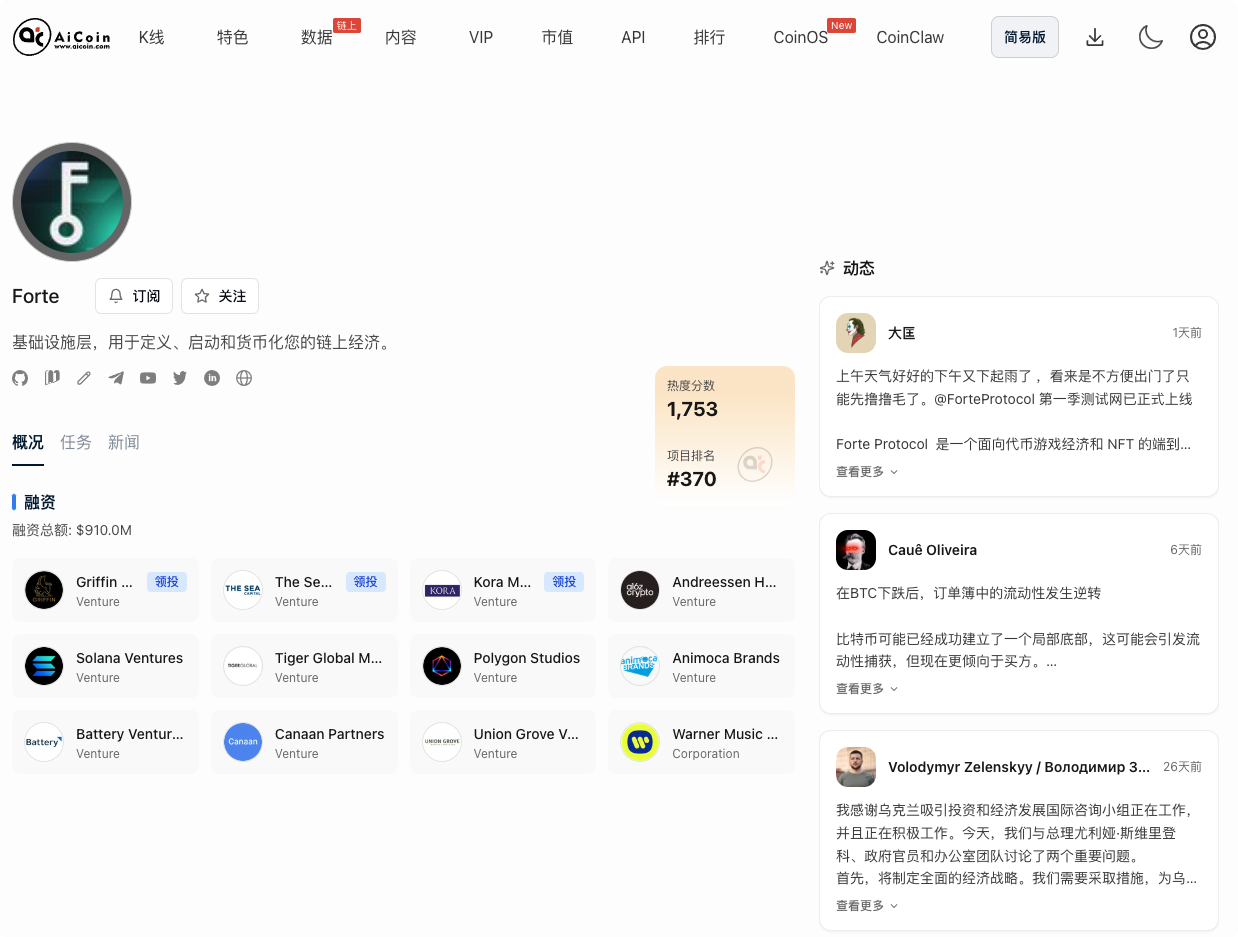Open the 数据 menu
Viewport: 1238px width, 937px height.
317,37
